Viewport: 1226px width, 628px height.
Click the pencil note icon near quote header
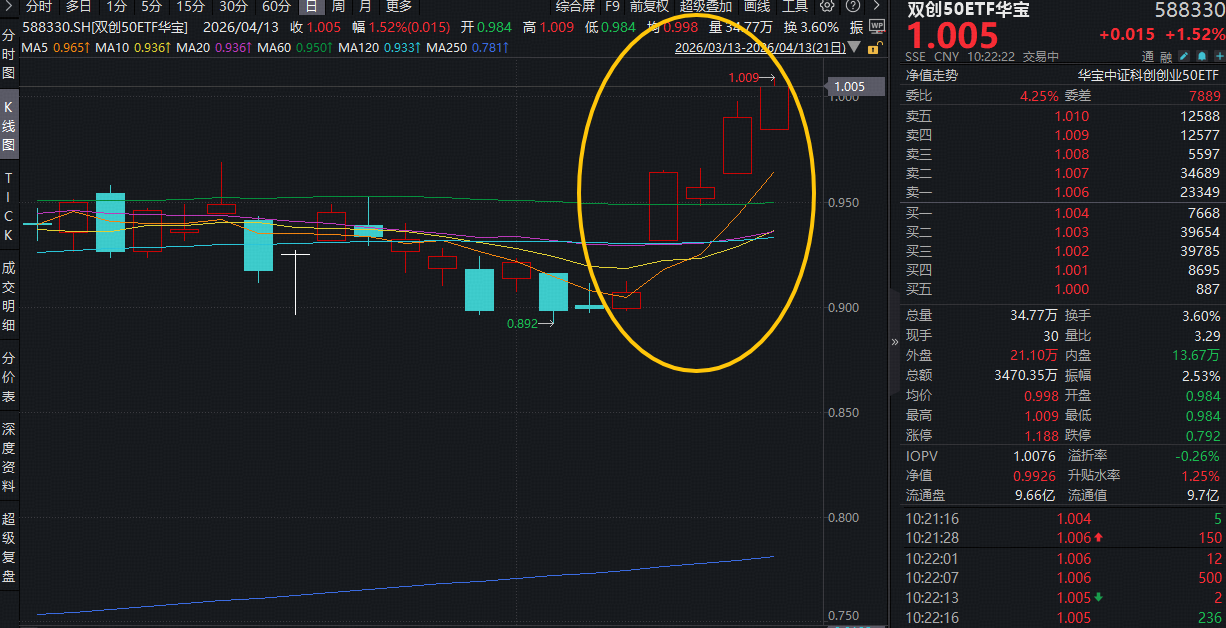(1184, 57)
